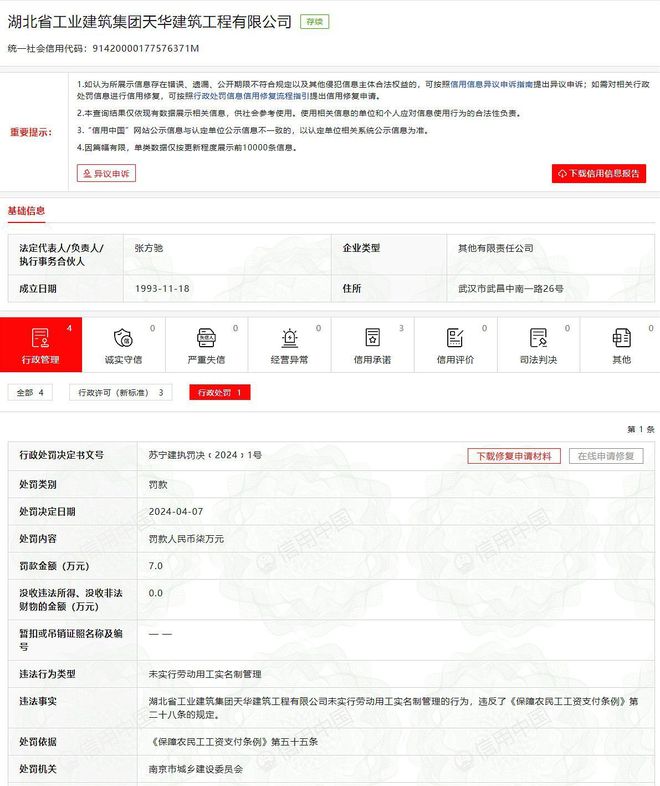Open the 信用信息异议申诉指南 link
This screenshot has width=660, height=786.
492,84
